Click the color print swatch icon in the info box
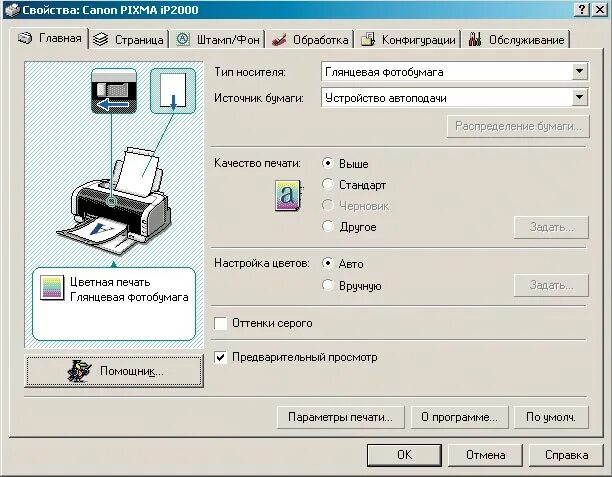This screenshot has width=612, height=477. (x=52, y=288)
